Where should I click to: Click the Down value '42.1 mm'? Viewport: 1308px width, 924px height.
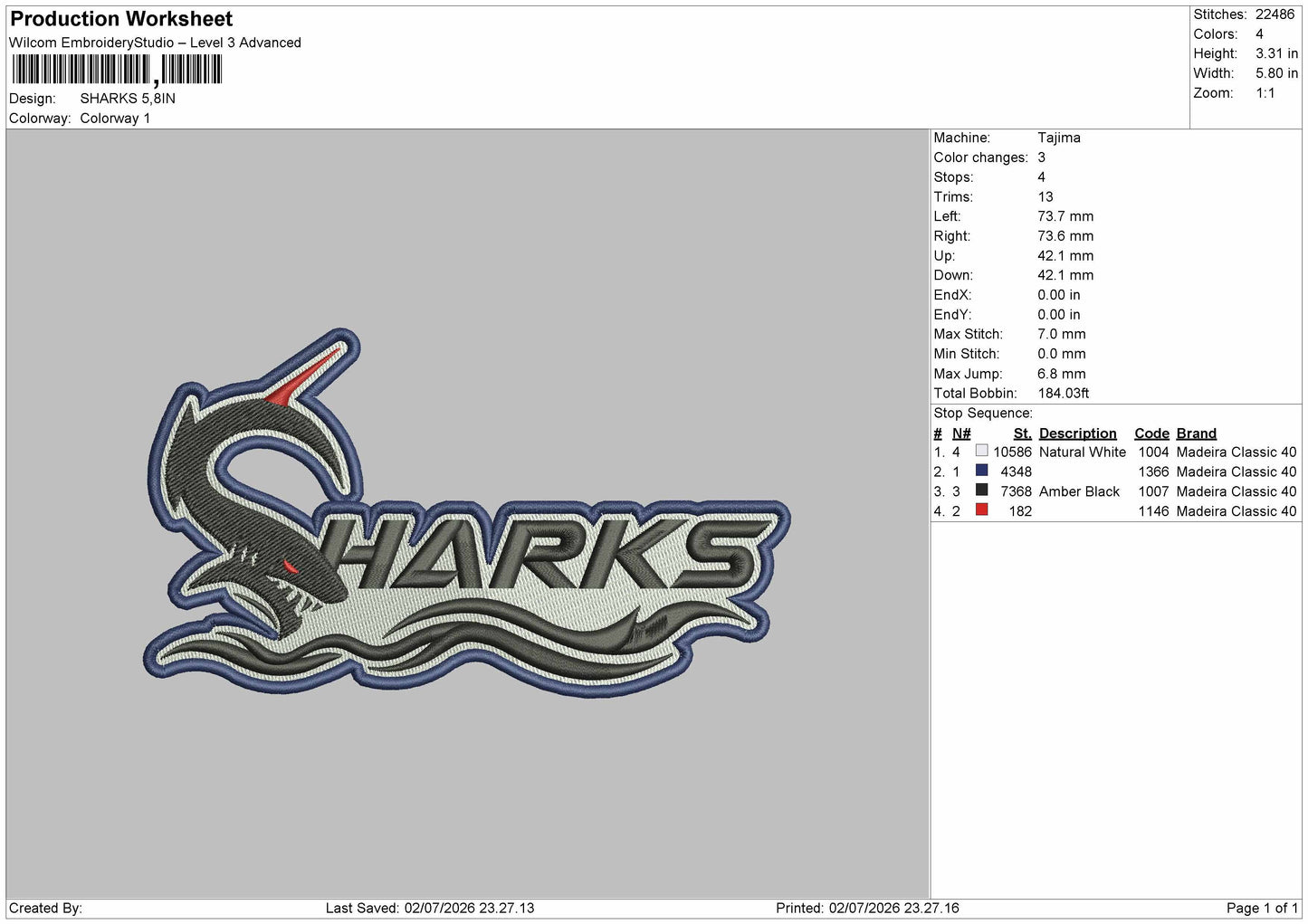[x=1065, y=275]
